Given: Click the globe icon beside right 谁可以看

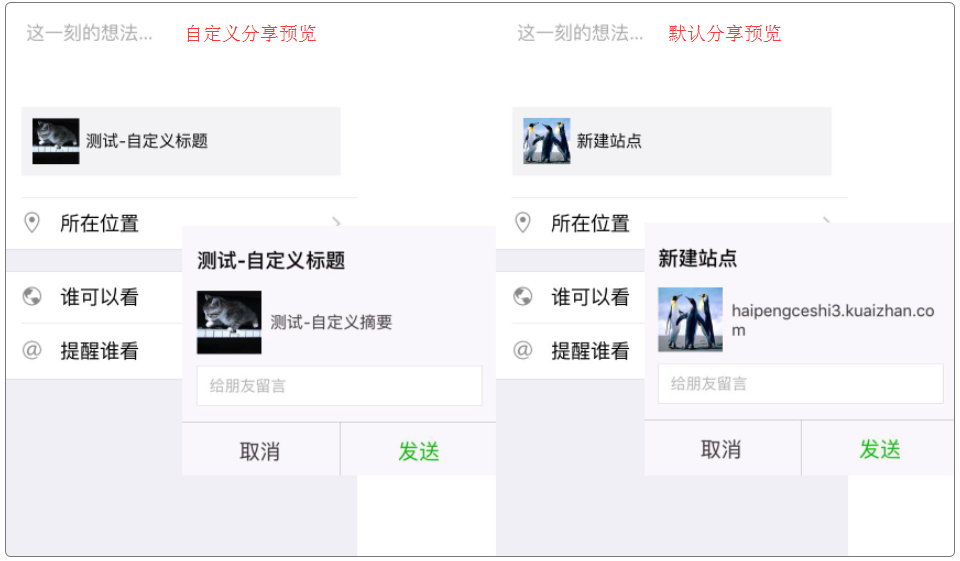Looking at the screenshot, I should (522, 296).
